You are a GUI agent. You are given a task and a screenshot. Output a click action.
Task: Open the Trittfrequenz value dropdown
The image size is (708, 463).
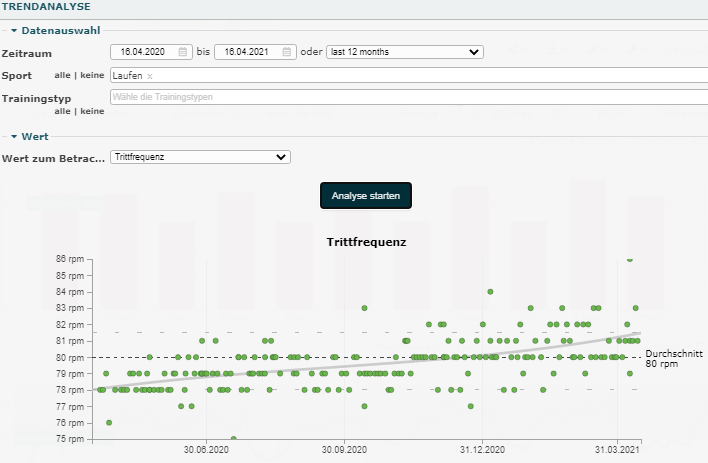[x=199, y=157]
